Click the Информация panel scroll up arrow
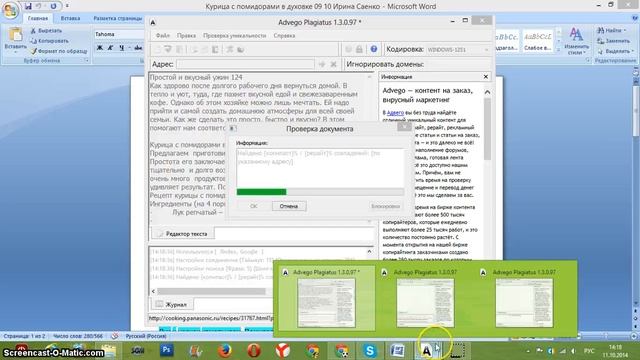The height and width of the screenshot is (360, 640). pyautogui.click(x=487, y=92)
